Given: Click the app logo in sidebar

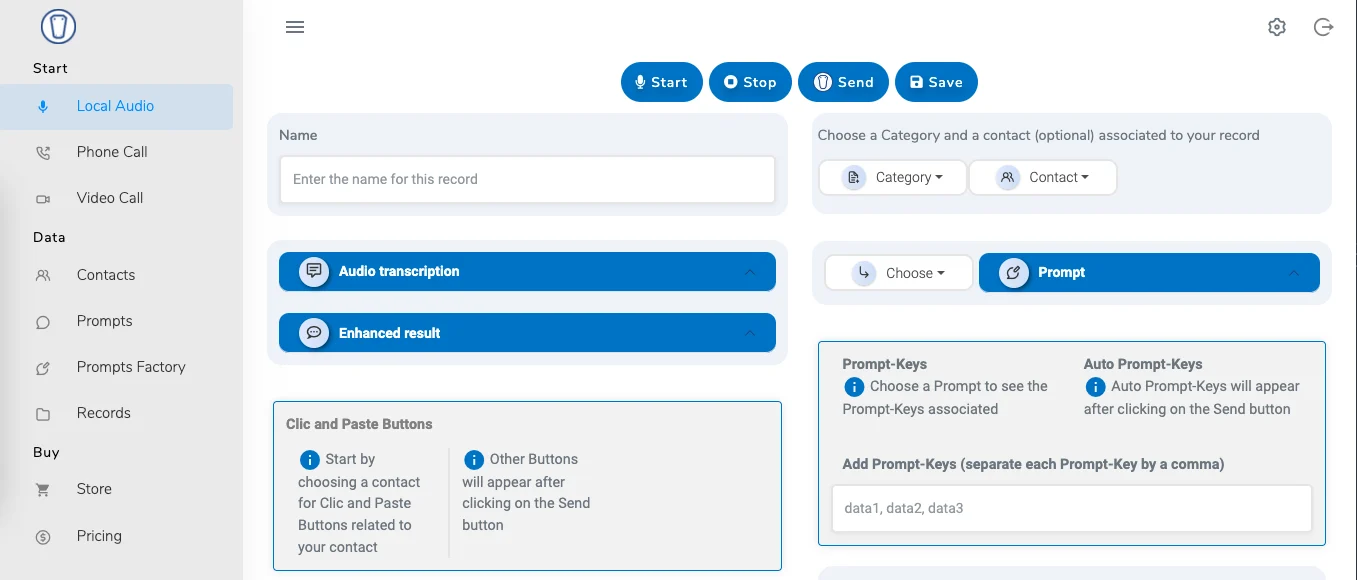Looking at the screenshot, I should coord(59,27).
